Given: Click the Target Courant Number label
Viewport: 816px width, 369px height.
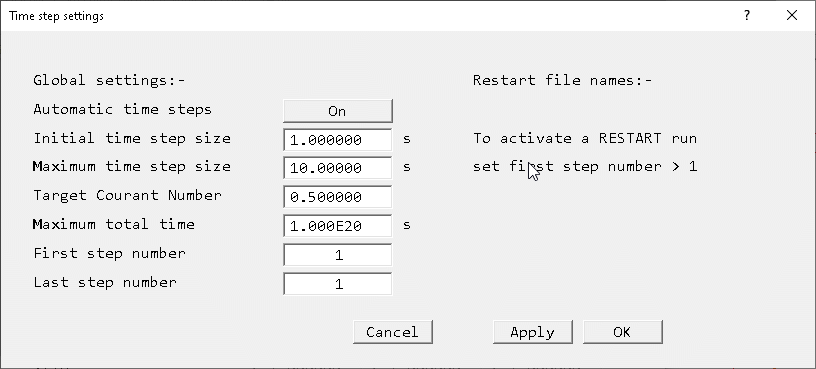Looking at the screenshot, I should 128,196.
